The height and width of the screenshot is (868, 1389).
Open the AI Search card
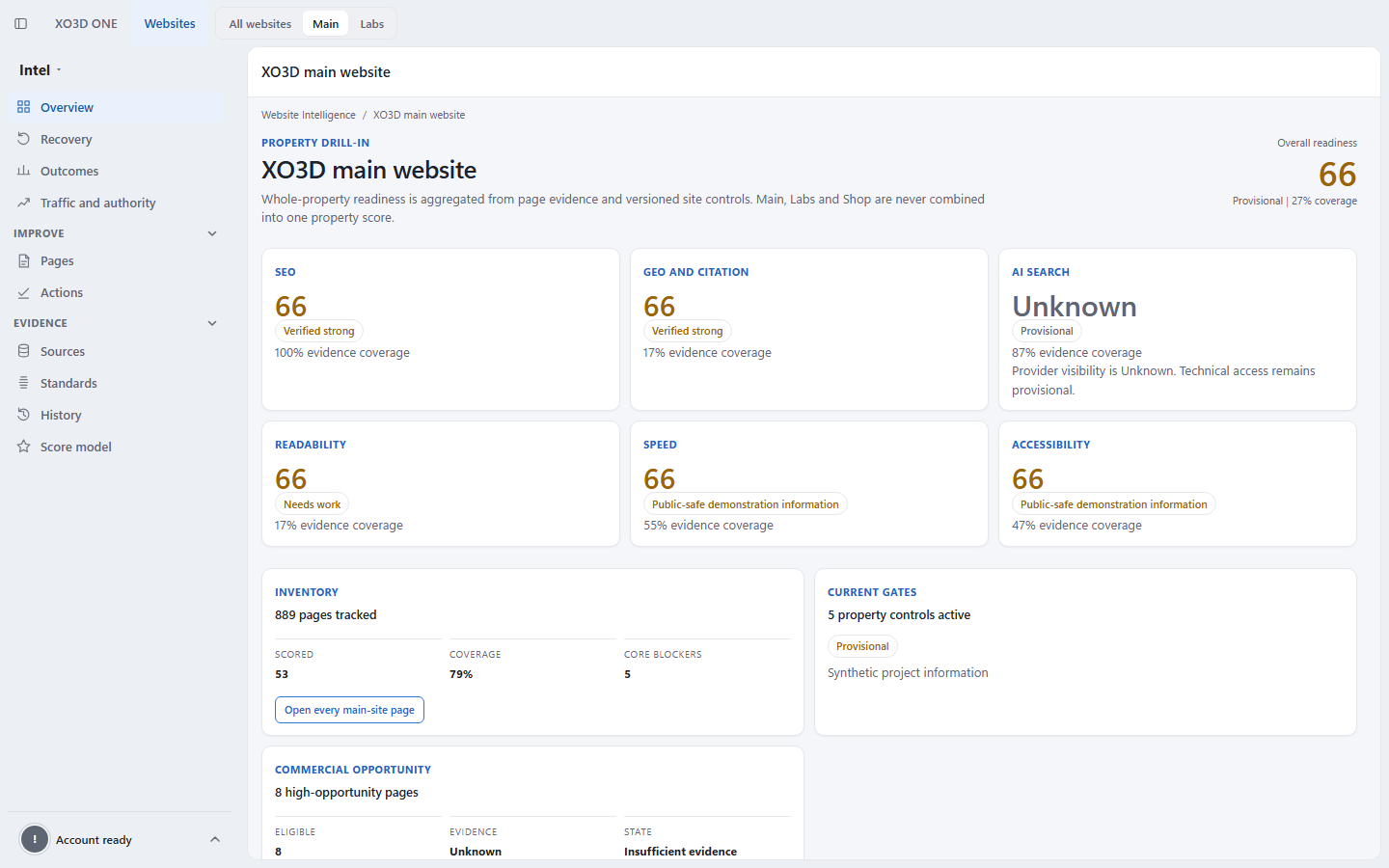pyautogui.click(x=1178, y=330)
